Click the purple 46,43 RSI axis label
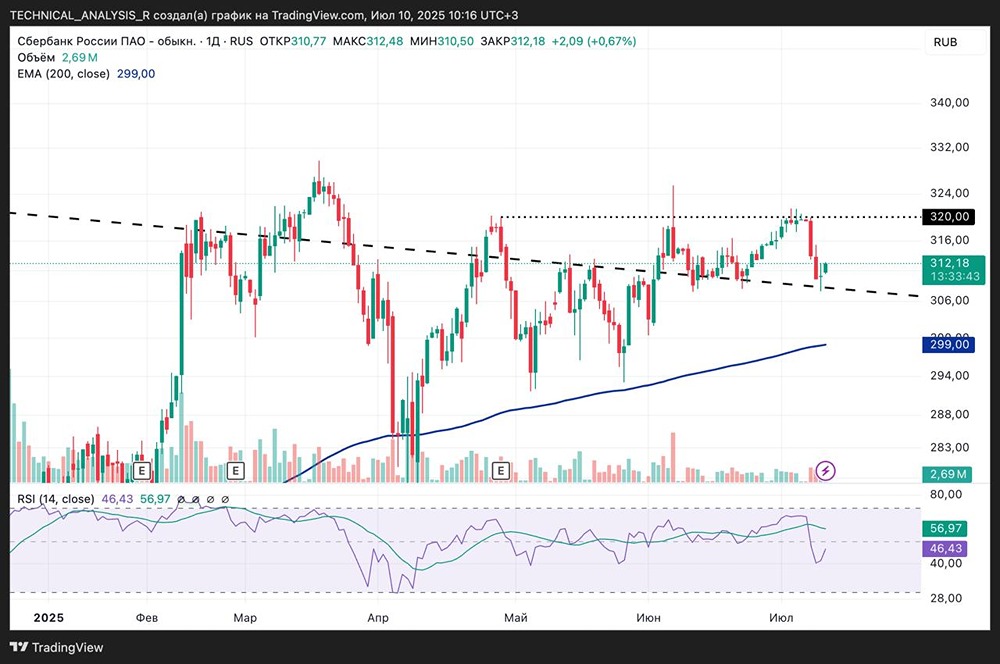The height and width of the screenshot is (664, 1000). [x=945, y=549]
